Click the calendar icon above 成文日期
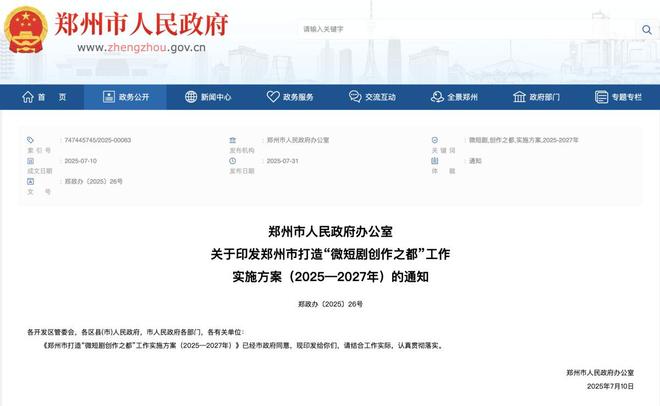The image size is (660, 406). 30,161
